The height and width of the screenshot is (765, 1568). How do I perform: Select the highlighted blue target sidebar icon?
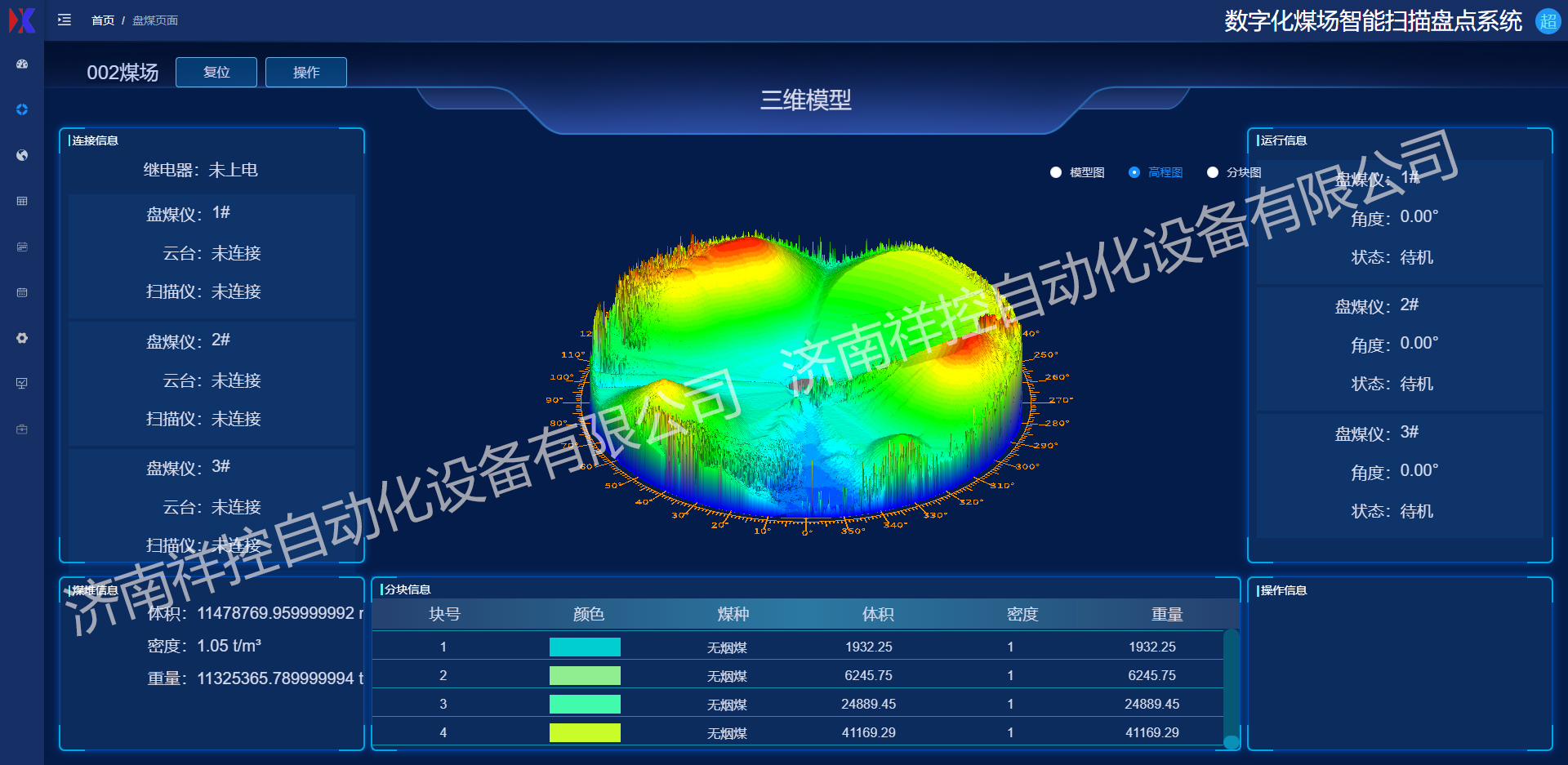[22, 109]
